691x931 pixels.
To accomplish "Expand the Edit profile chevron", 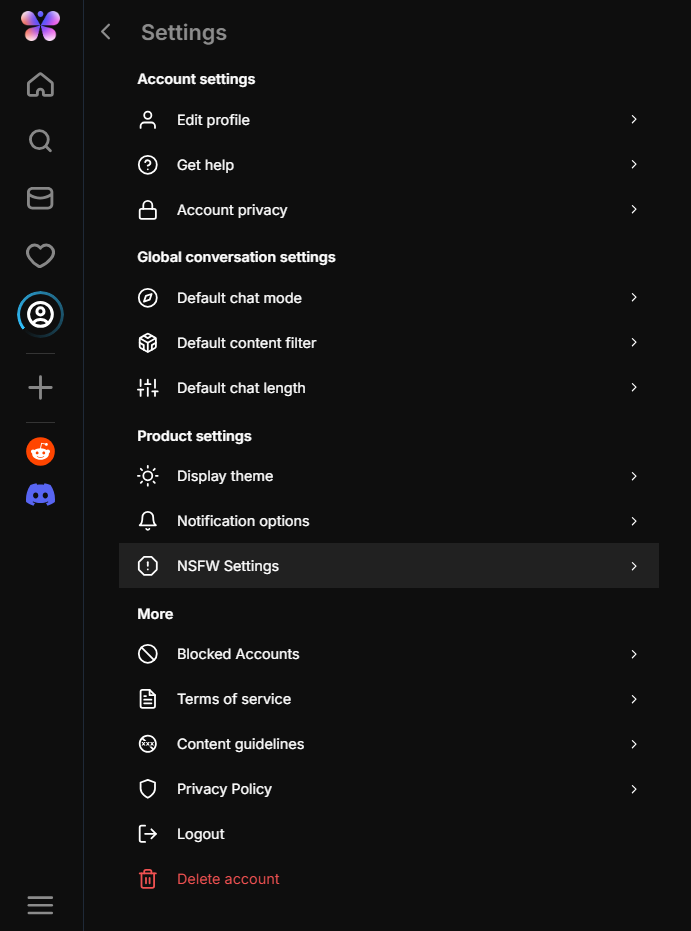I will [633, 120].
